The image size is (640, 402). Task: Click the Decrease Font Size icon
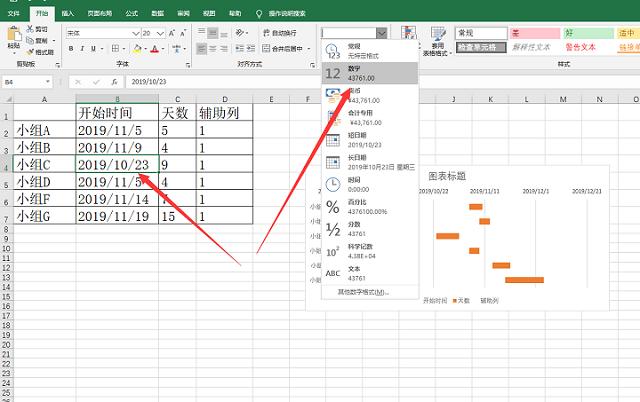click(183, 33)
